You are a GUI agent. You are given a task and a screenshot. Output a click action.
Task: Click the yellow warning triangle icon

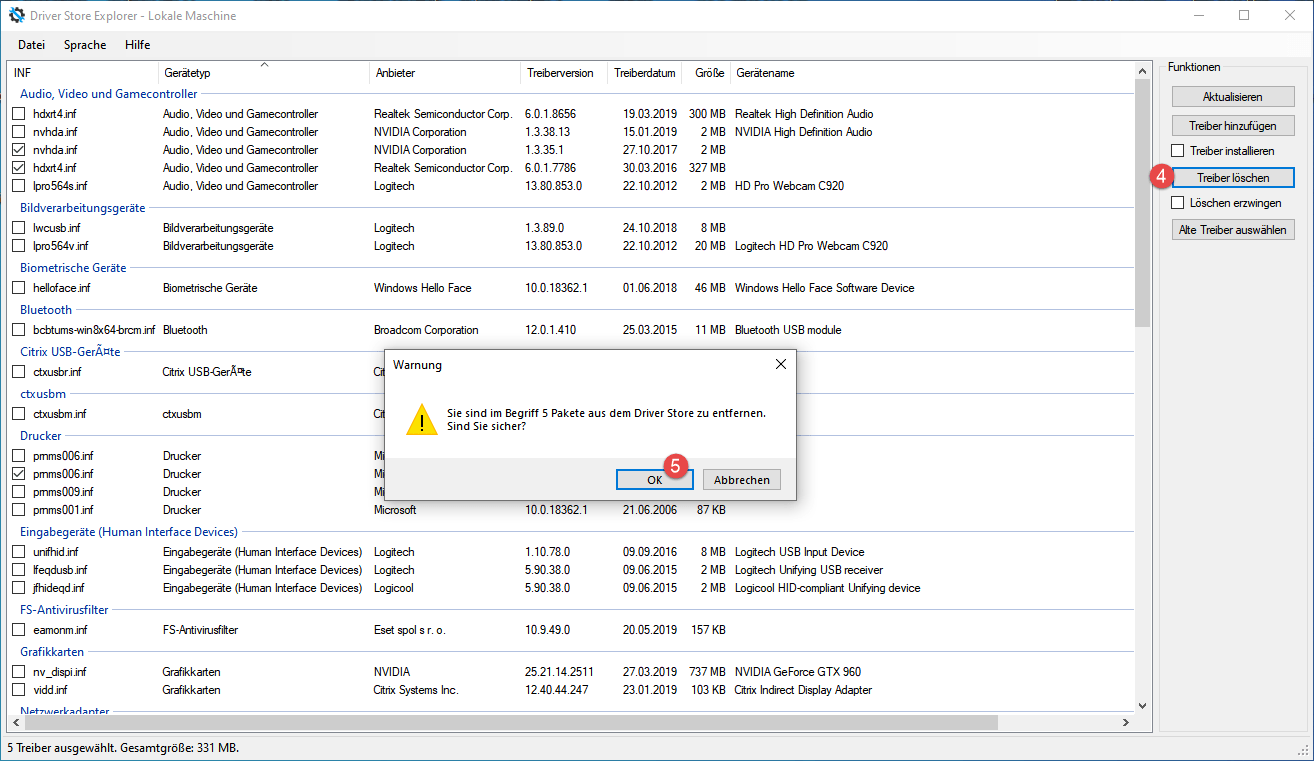[421, 420]
